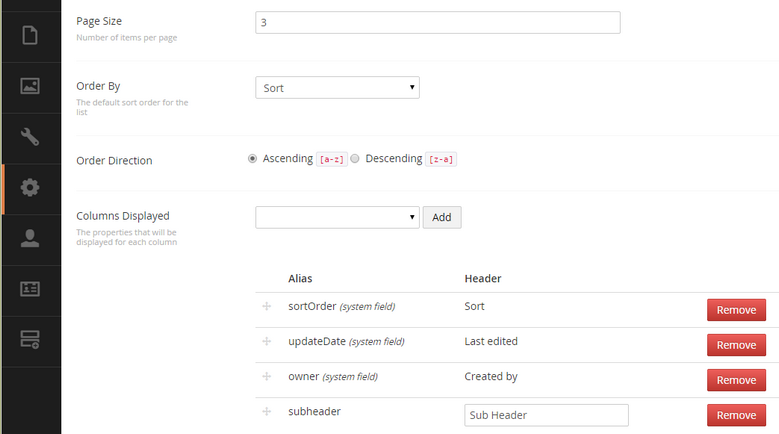Open the Users person icon in sidebar
This screenshot has width=779, height=434.
point(30,238)
